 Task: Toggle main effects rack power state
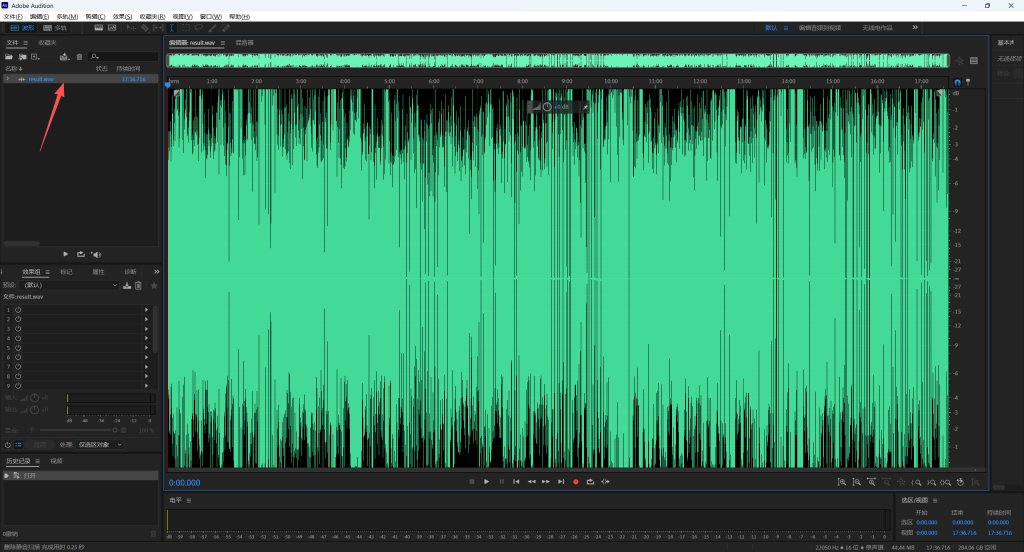[8, 445]
